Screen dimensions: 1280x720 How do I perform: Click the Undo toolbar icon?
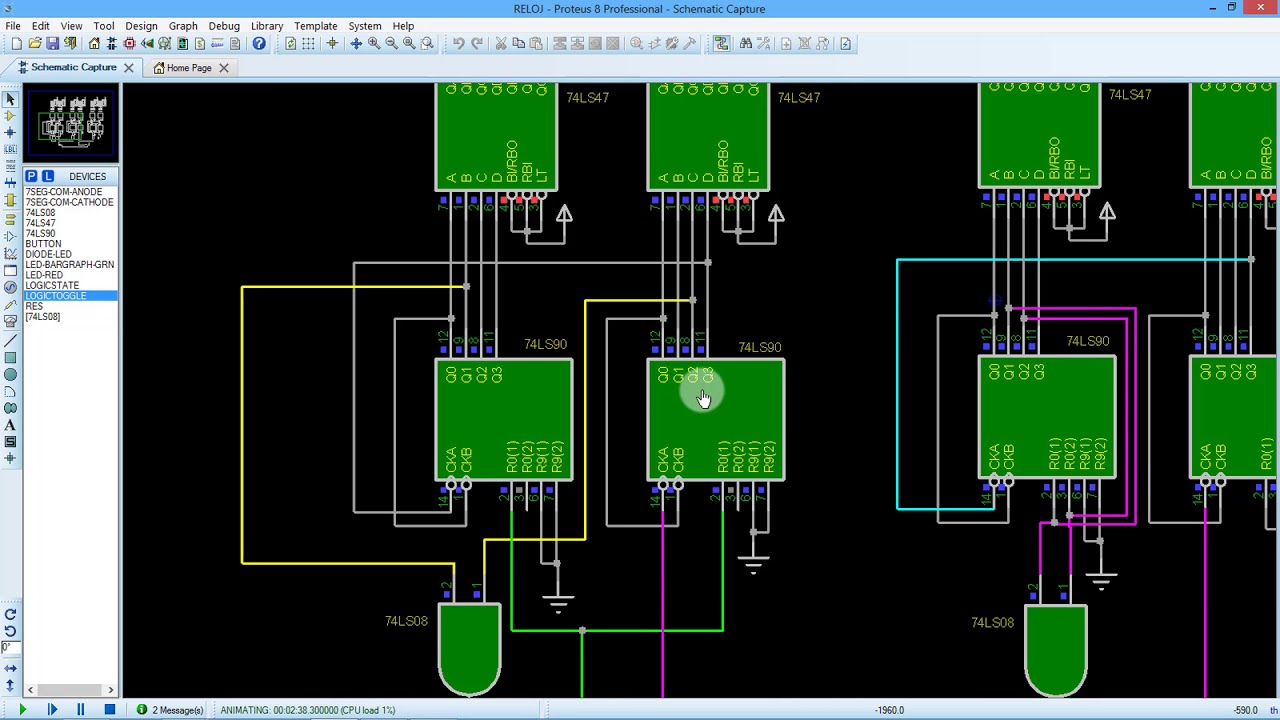pyautogui.click(x=458, y=43)
